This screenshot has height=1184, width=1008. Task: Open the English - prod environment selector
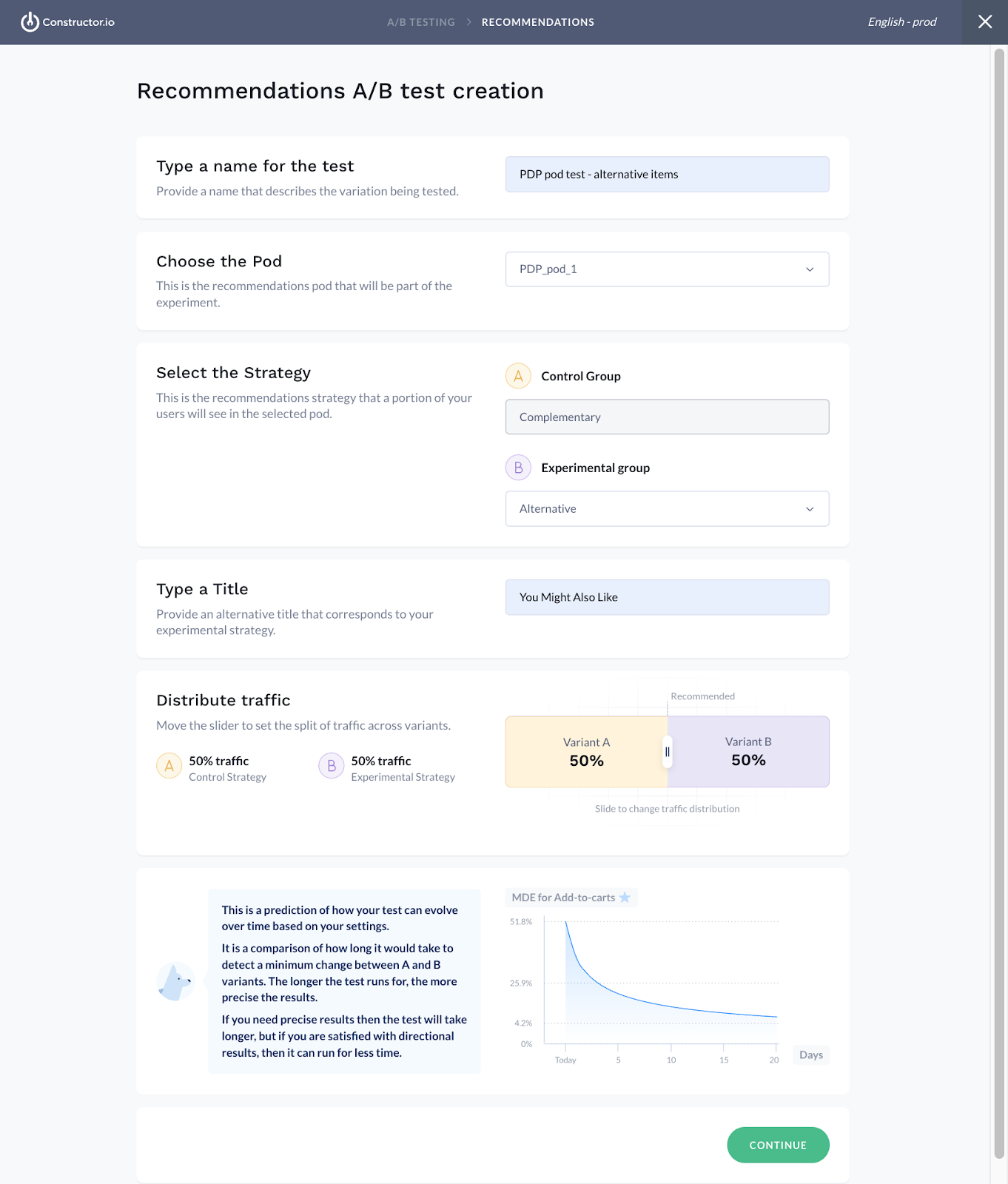click(x=901, y=22)
